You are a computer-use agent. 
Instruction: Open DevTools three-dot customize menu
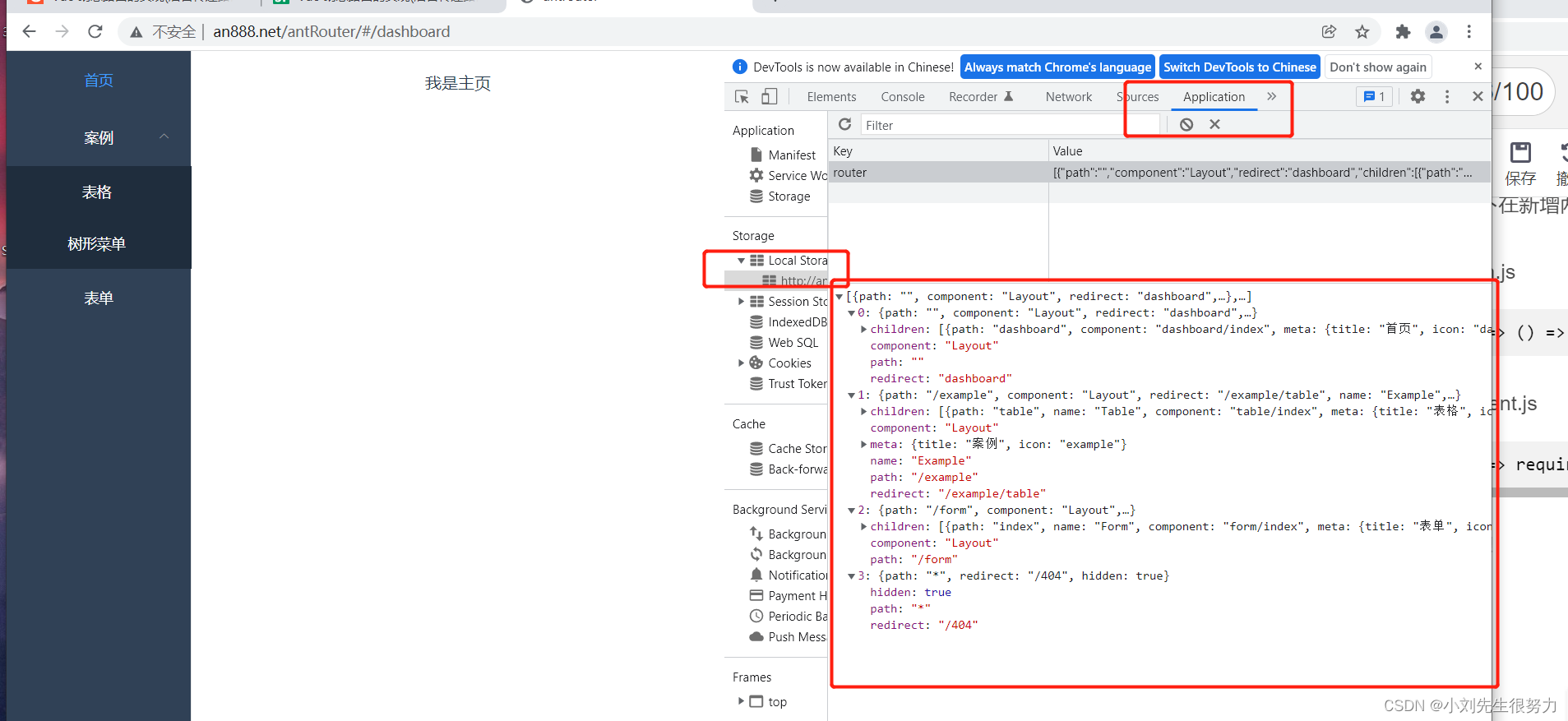click(1447, 96)
